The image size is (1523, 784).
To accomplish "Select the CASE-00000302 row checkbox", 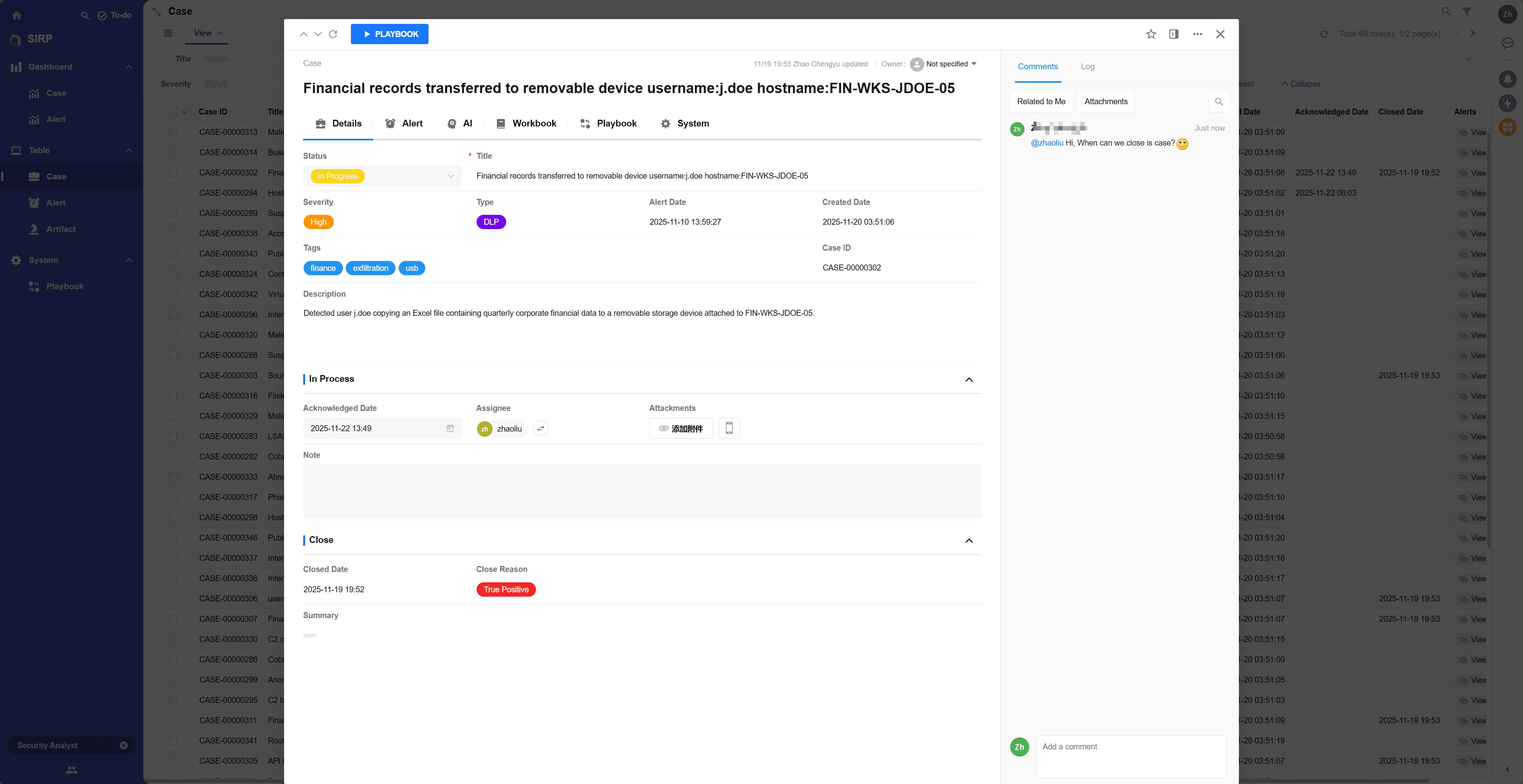I will 173,173.
